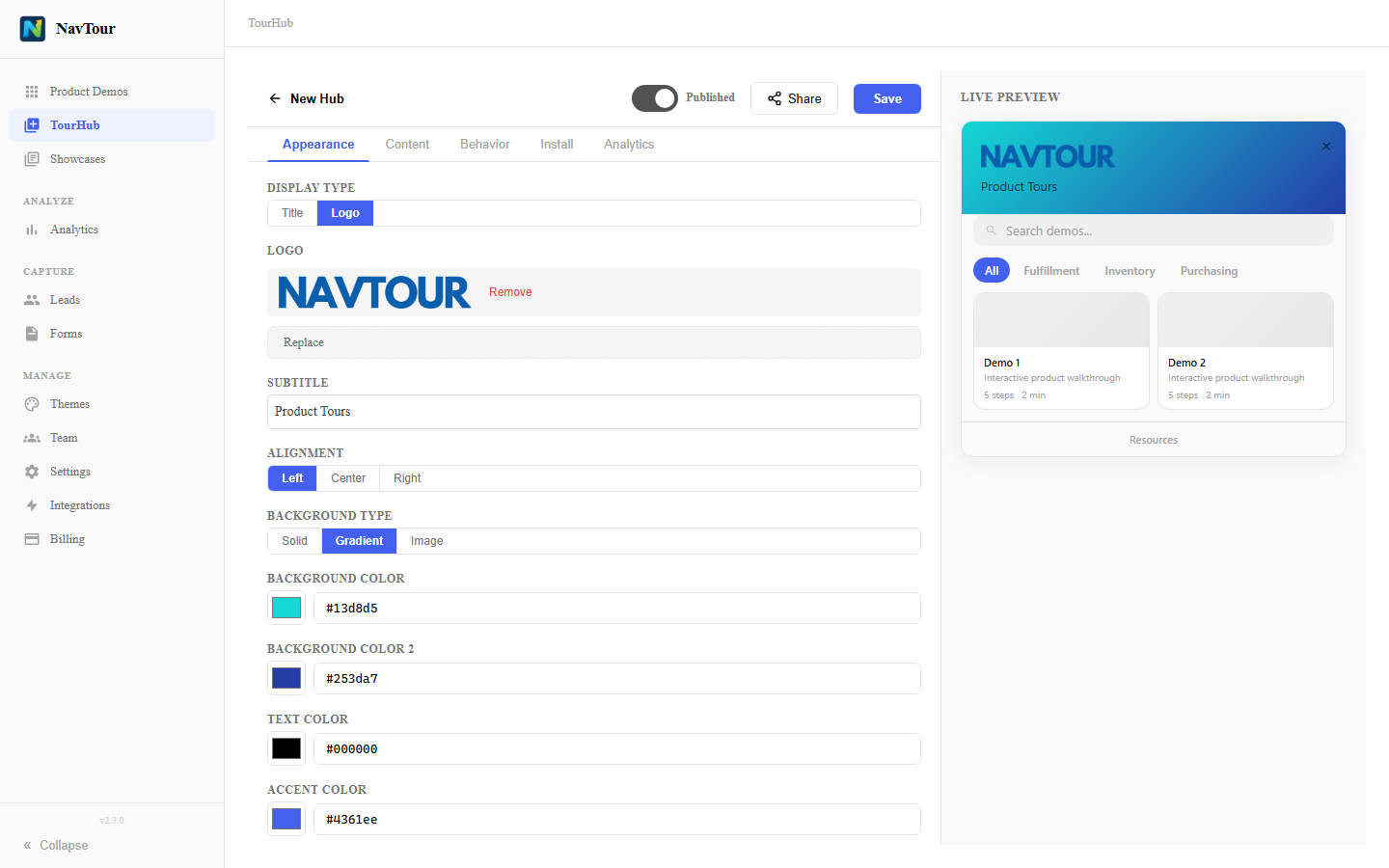
Task: Filter preview by Fulfillment
Action: (1051, 271)
